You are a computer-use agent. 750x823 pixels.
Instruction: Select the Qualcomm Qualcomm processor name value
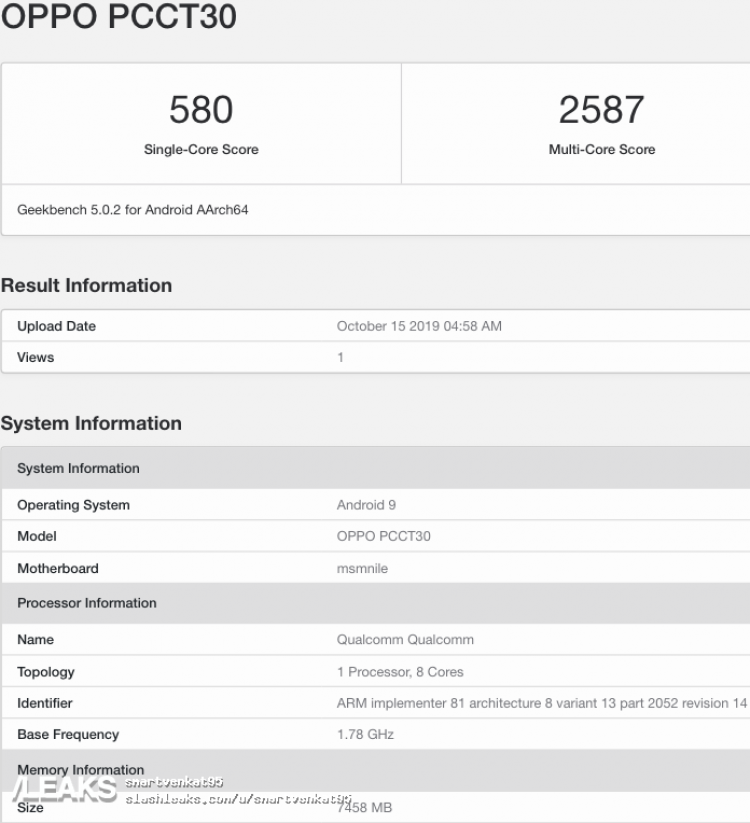[405, 640]
